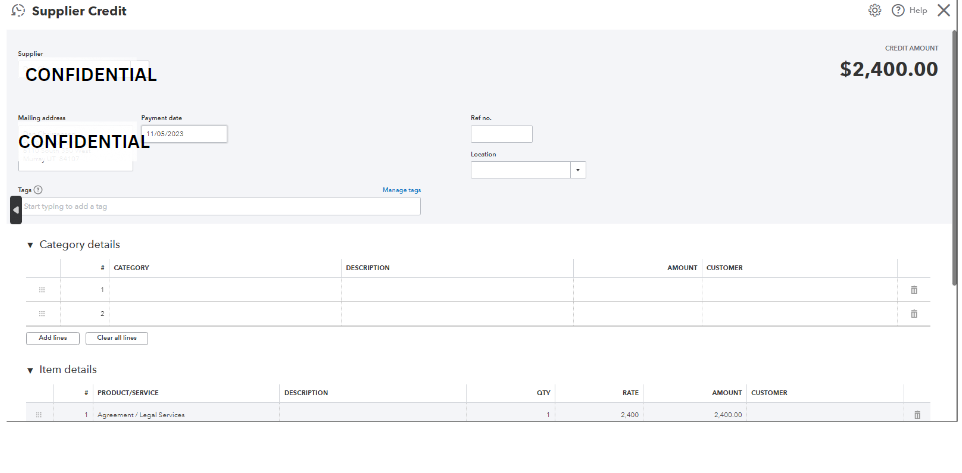Collapse the Item details section
962x473 pixels.
(30, 371)
